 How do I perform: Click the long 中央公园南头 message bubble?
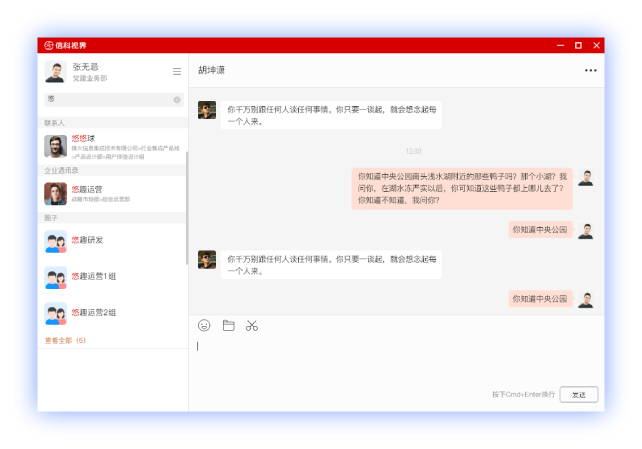pos(462,188)
